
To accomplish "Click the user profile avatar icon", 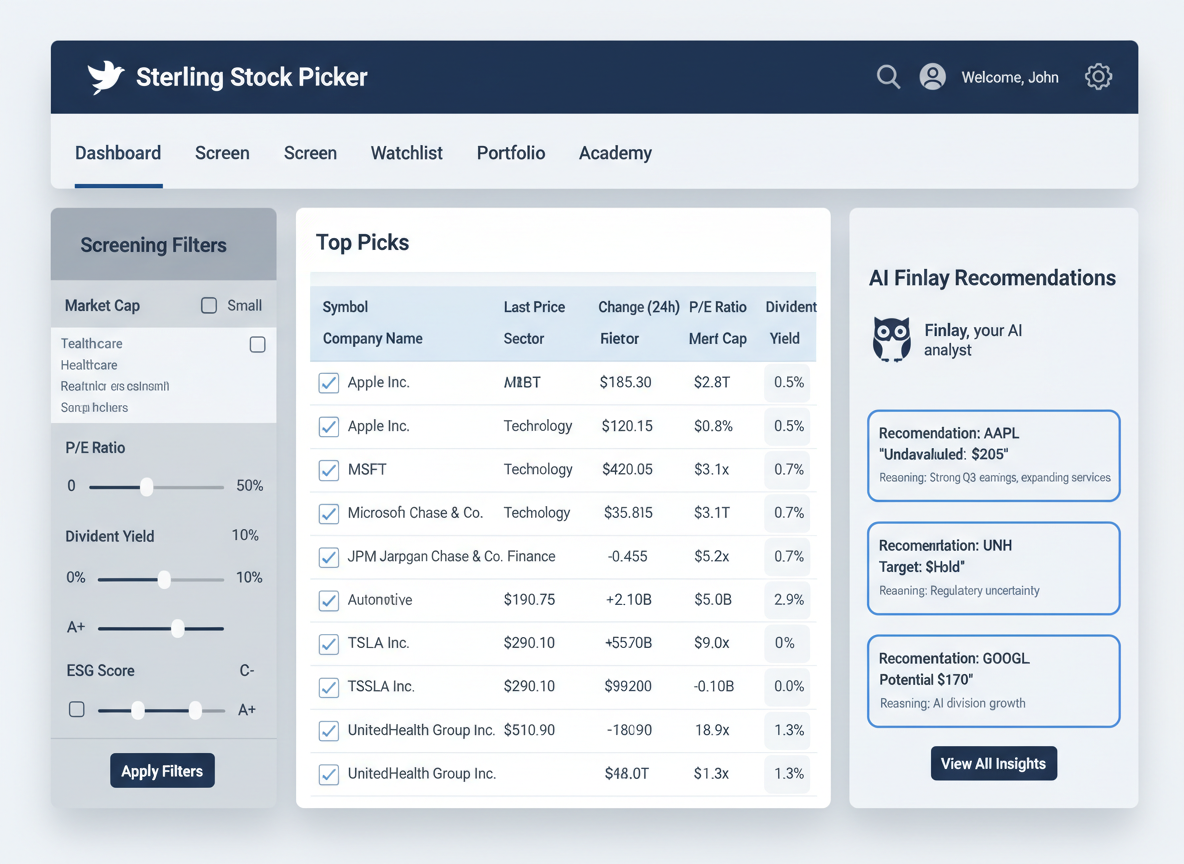I will [932, 76].
